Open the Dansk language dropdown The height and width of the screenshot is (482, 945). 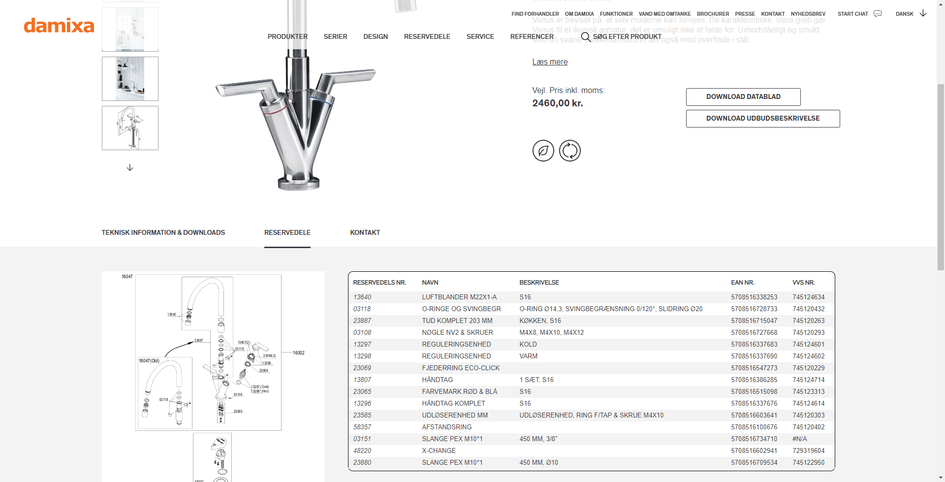[x=910, y=14]
